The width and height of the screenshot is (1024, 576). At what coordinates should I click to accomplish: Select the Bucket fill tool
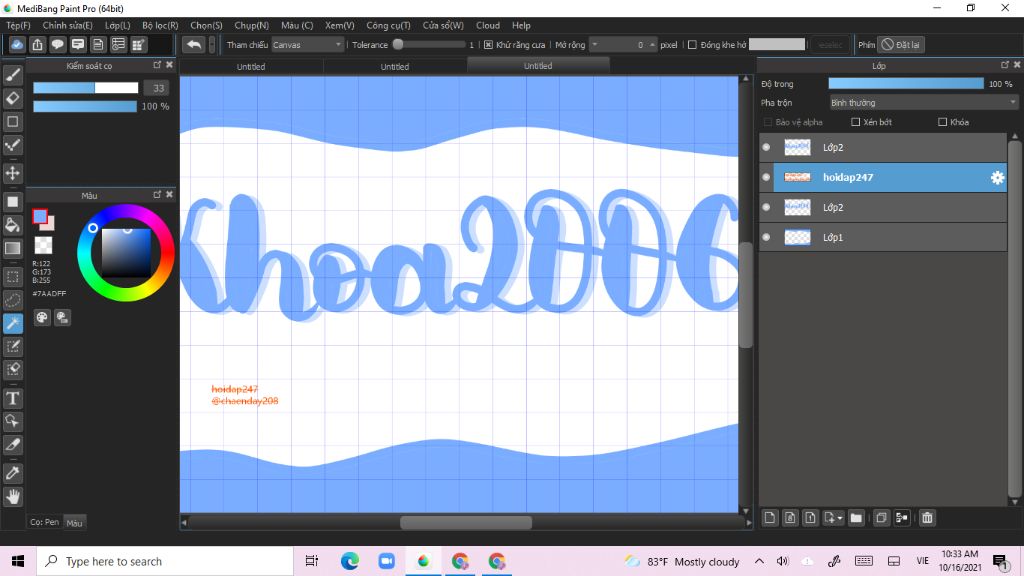coord(12,225)
